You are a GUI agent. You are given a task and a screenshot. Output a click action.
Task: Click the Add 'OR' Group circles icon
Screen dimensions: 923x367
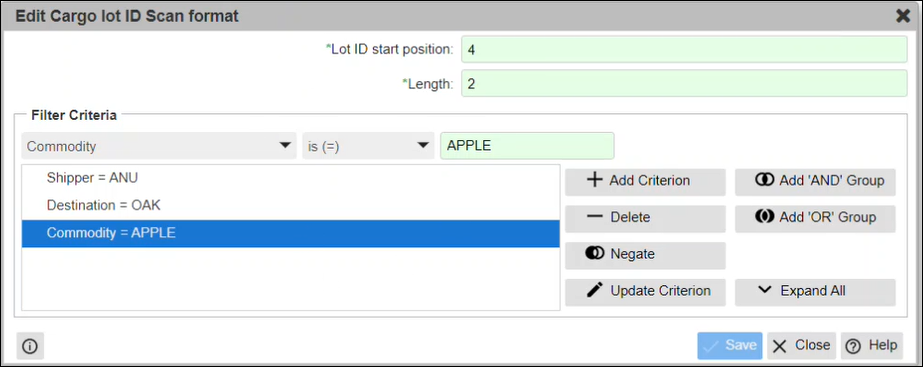pyautogui.click(x=764, y=217)
